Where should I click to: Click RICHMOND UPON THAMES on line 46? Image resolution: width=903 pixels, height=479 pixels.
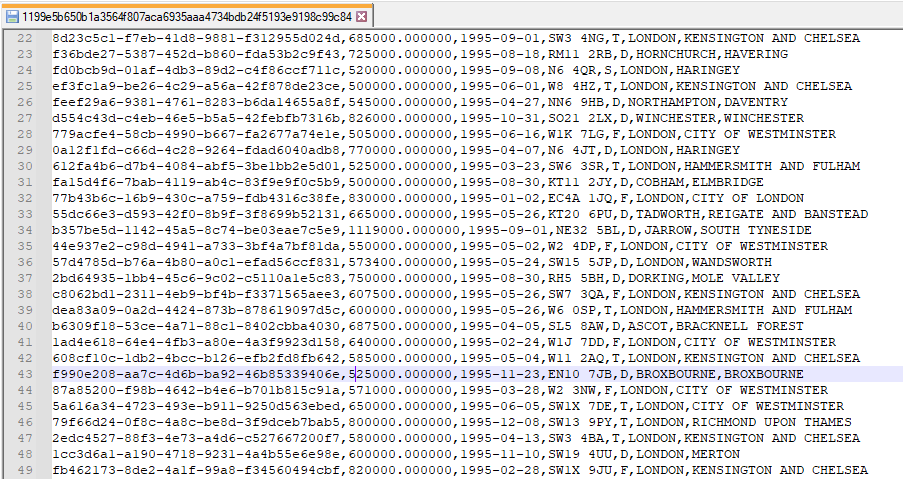(772, 423)
